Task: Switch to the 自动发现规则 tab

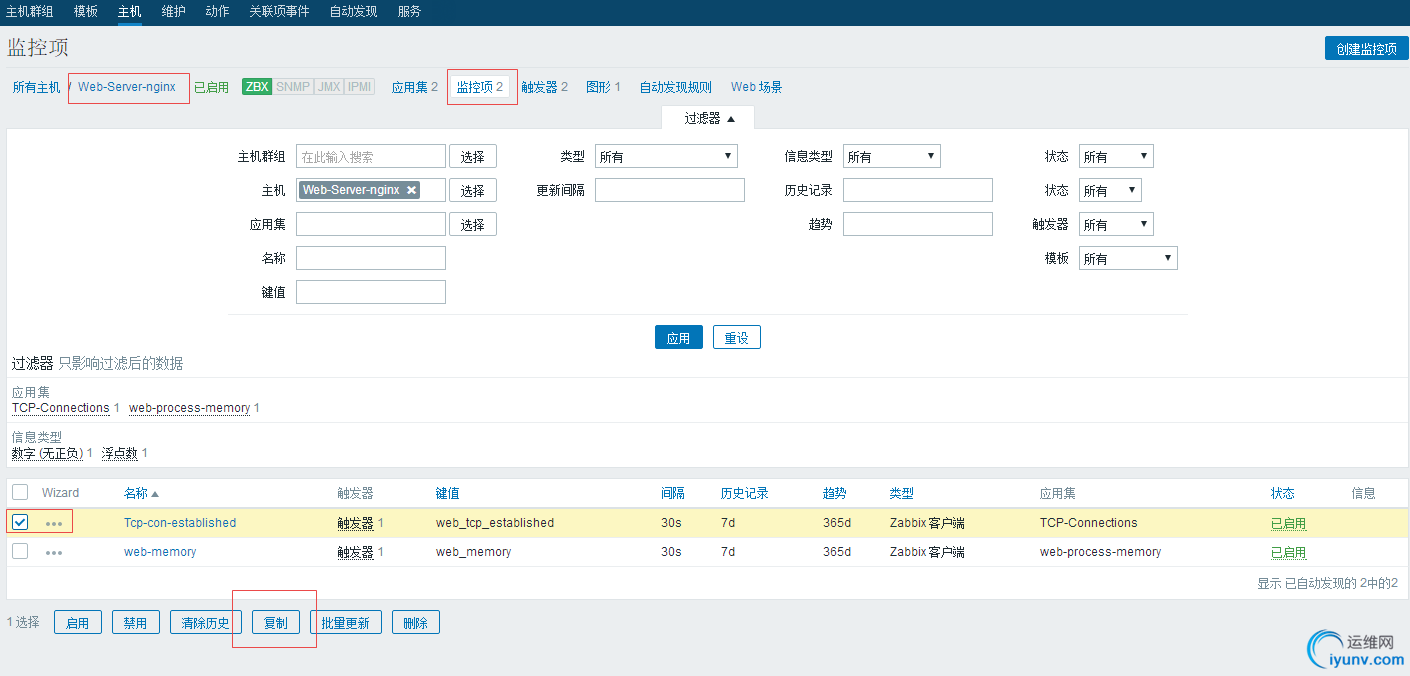Action: pos(676,87)
